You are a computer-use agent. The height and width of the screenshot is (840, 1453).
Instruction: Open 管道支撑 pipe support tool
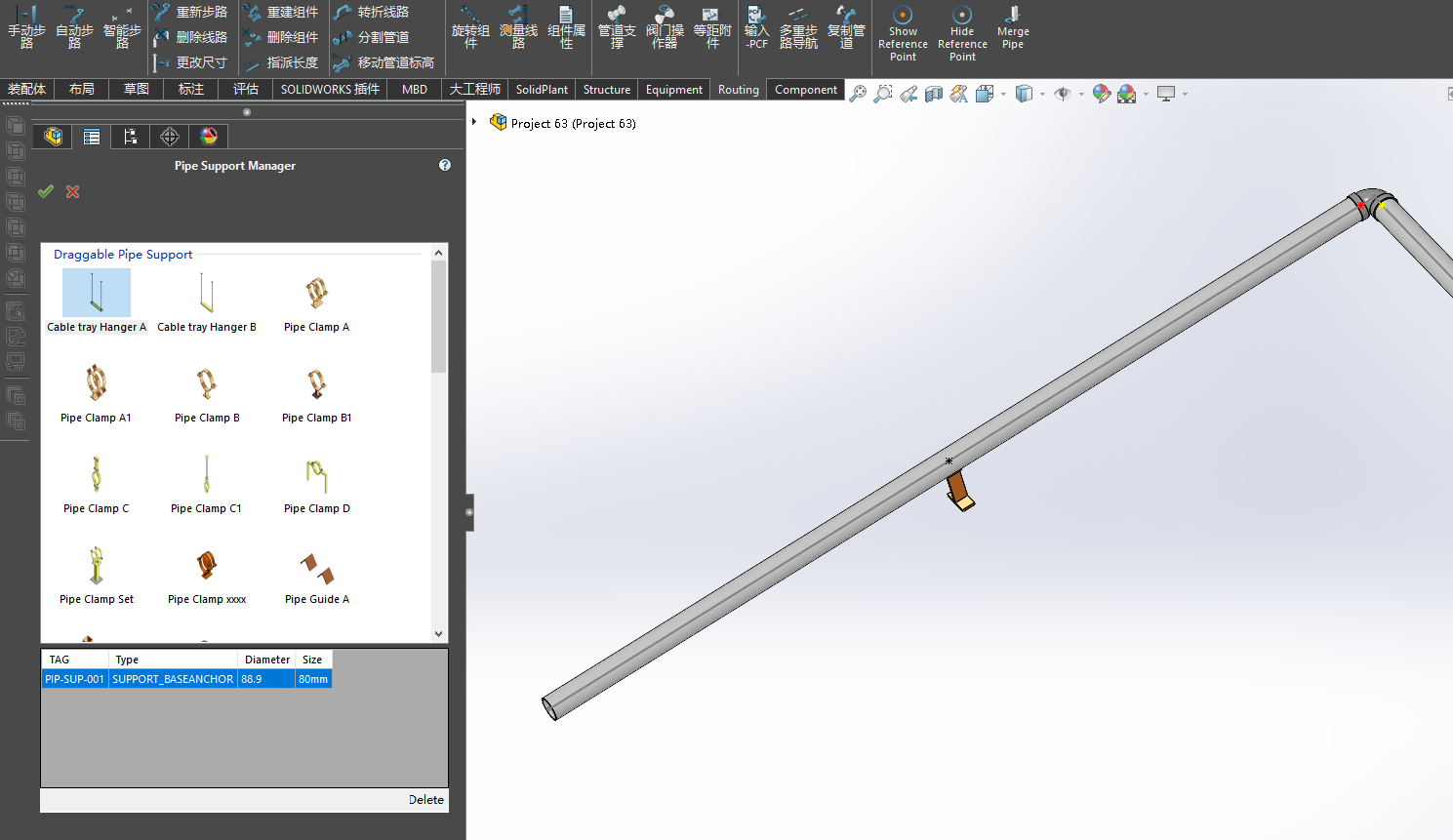pyautogui.click(x=617, y=27)
